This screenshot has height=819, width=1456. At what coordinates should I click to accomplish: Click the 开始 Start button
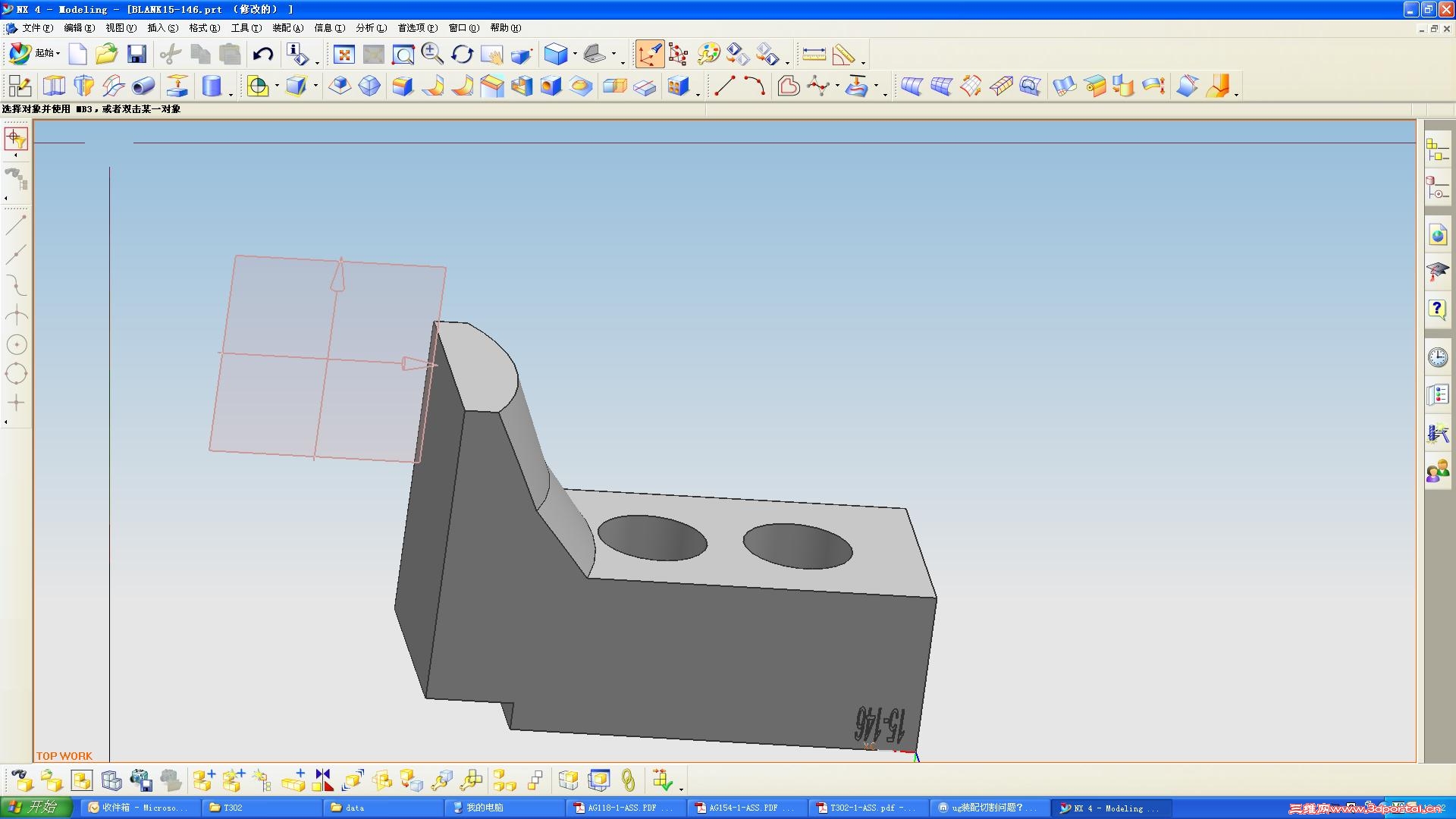pyautogui.click(x=36, y=807)
